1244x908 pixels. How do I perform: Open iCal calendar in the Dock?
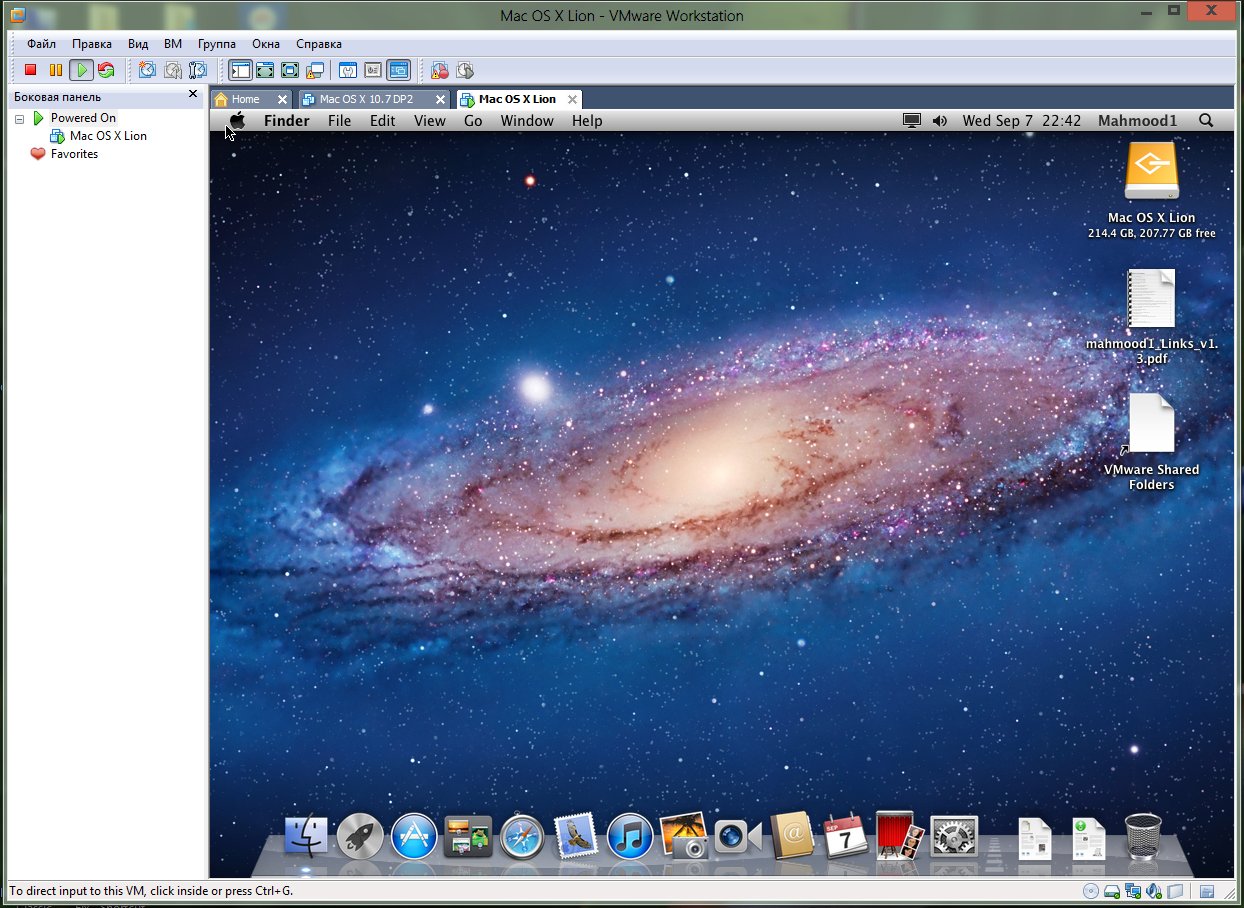click(x=846, y=836)
